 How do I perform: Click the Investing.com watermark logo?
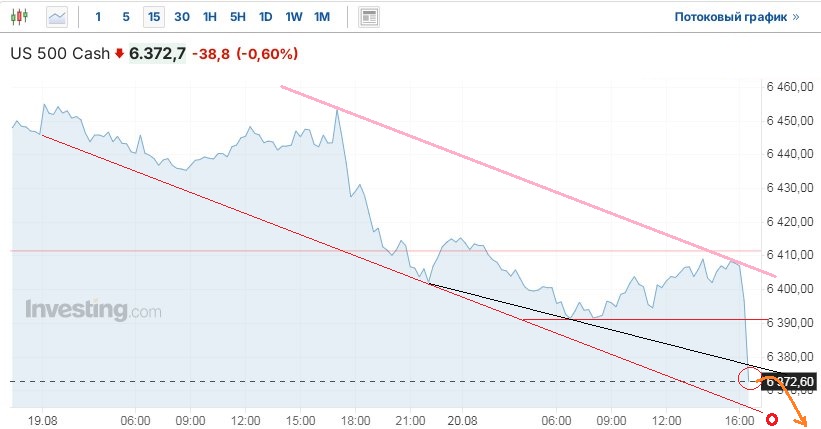pos(93,310)
